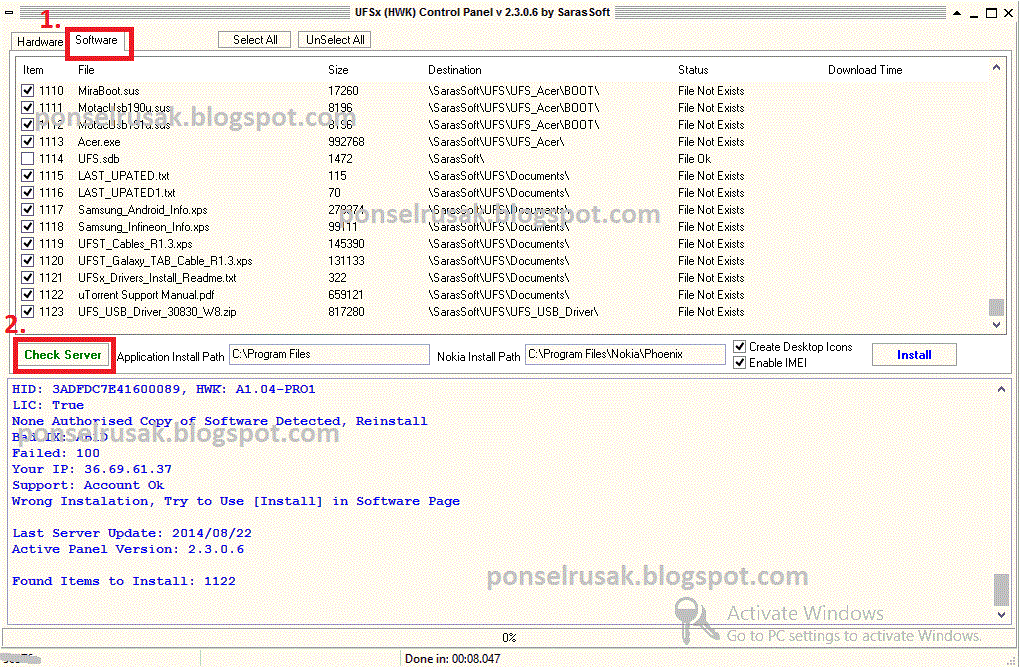Click log panel scroll down arrow
The image size is (1019, 667).
click(1001, 614)
